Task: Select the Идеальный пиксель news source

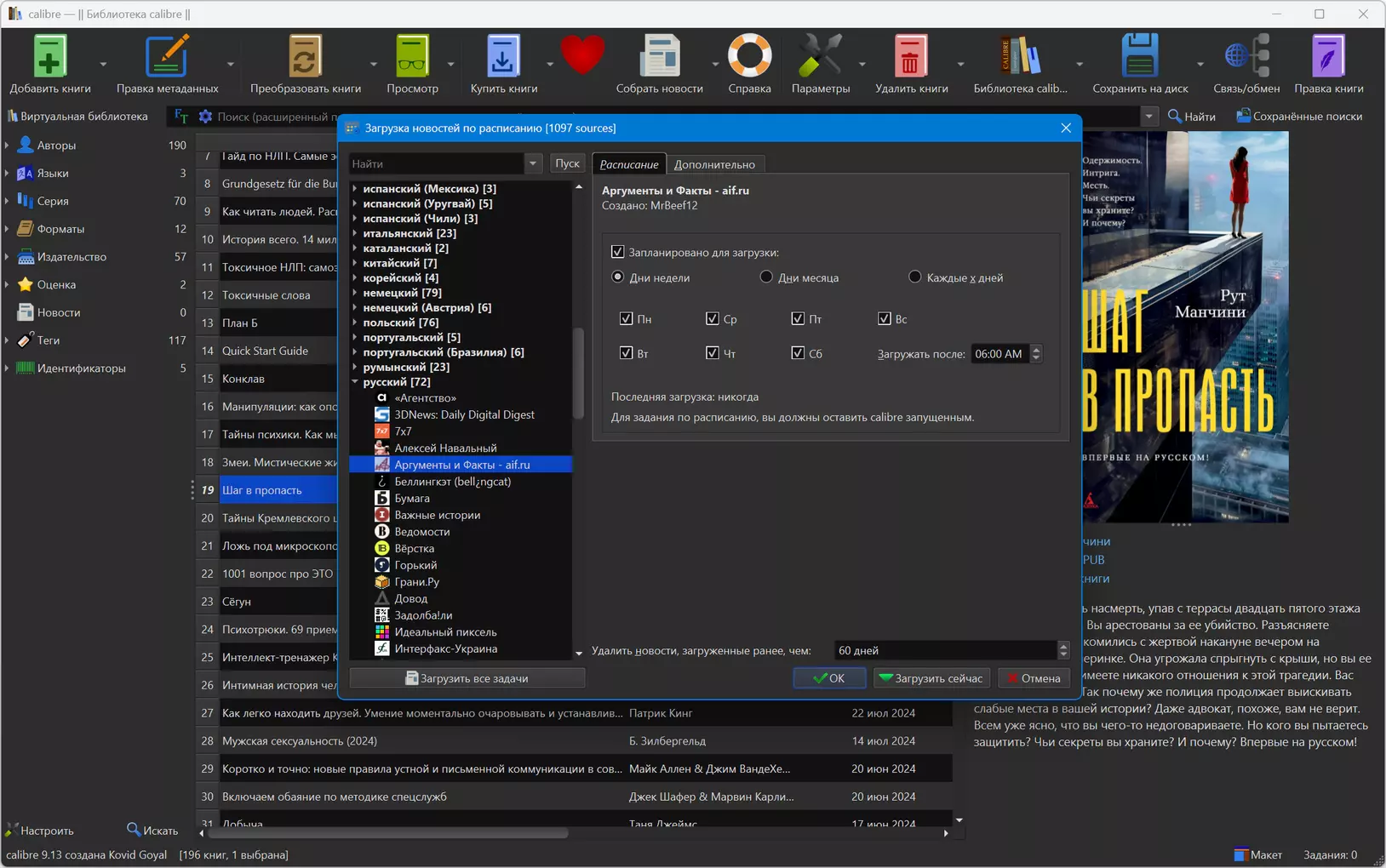Action: (x=445, y=632)
